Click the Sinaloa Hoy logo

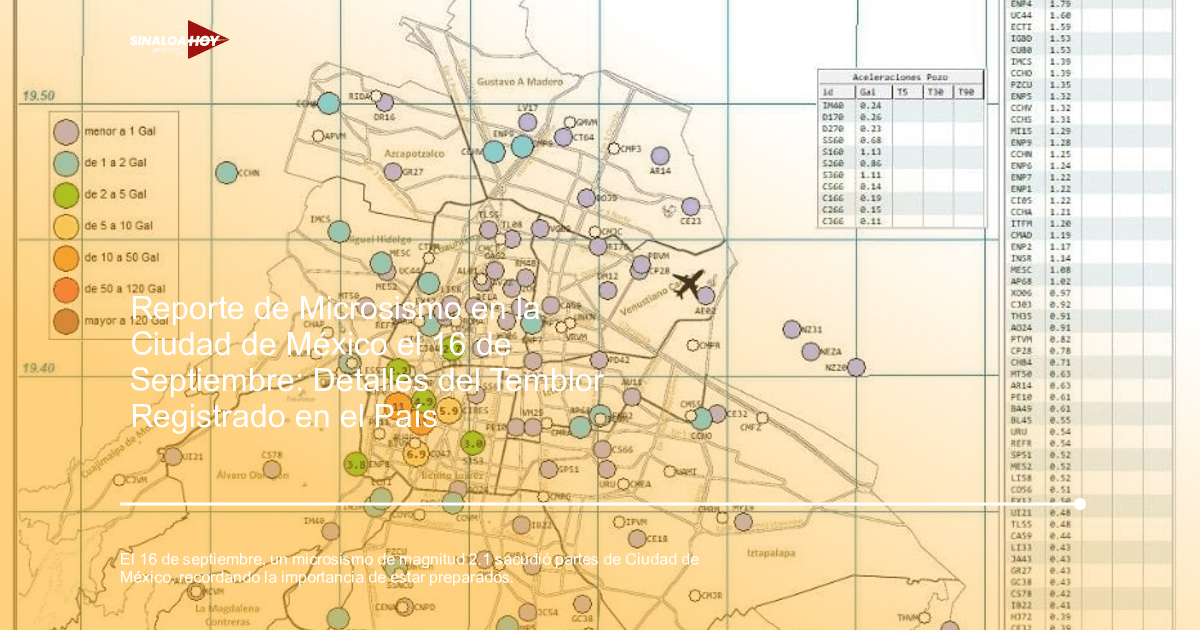(x=178, y=40)
